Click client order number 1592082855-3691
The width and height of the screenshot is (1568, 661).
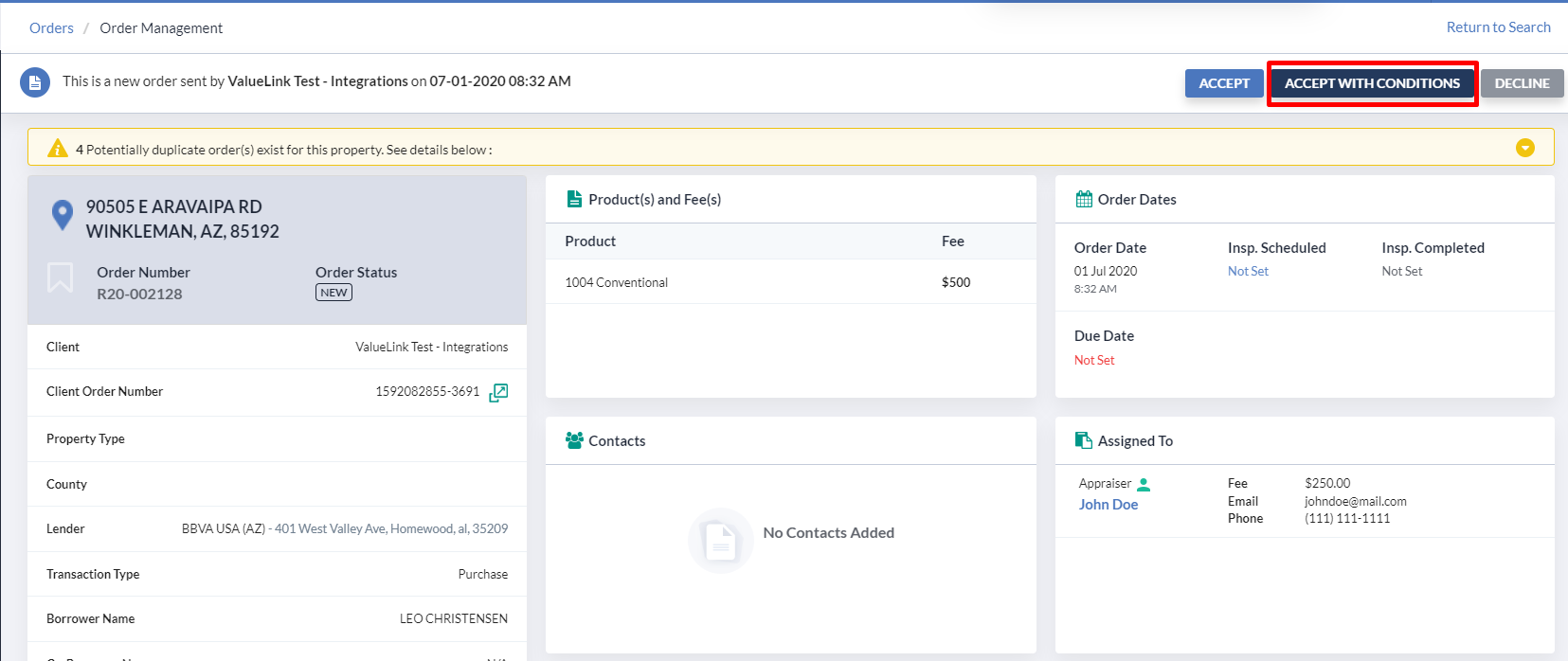tap(427, 391)
